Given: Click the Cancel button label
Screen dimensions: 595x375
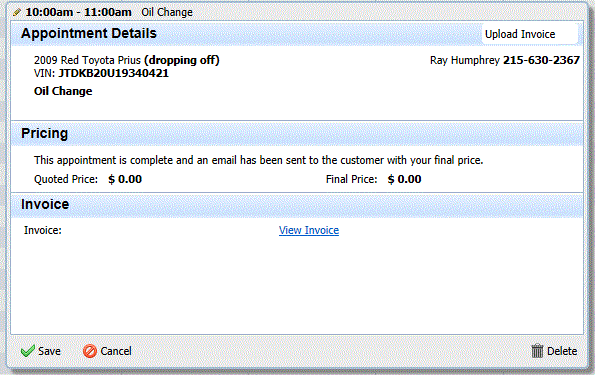Looking at the screenshot, I should tap(116, 351).
